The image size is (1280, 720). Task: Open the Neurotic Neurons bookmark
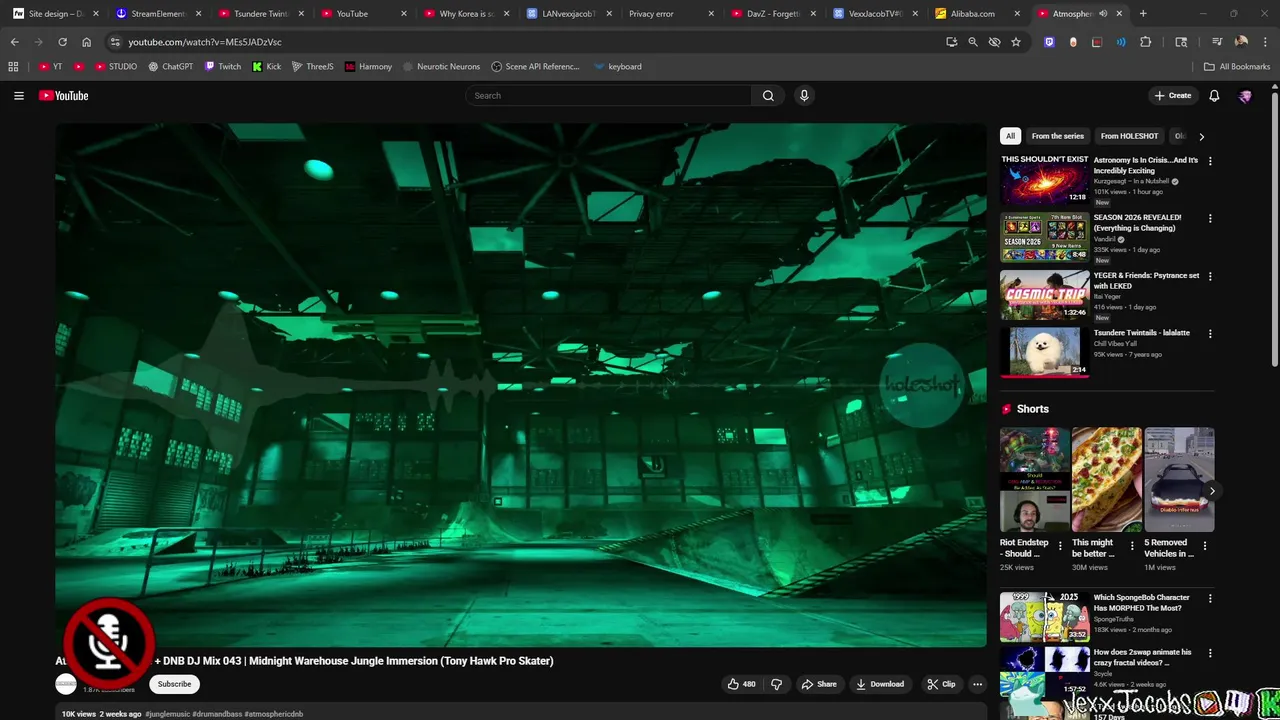(441, 67)
